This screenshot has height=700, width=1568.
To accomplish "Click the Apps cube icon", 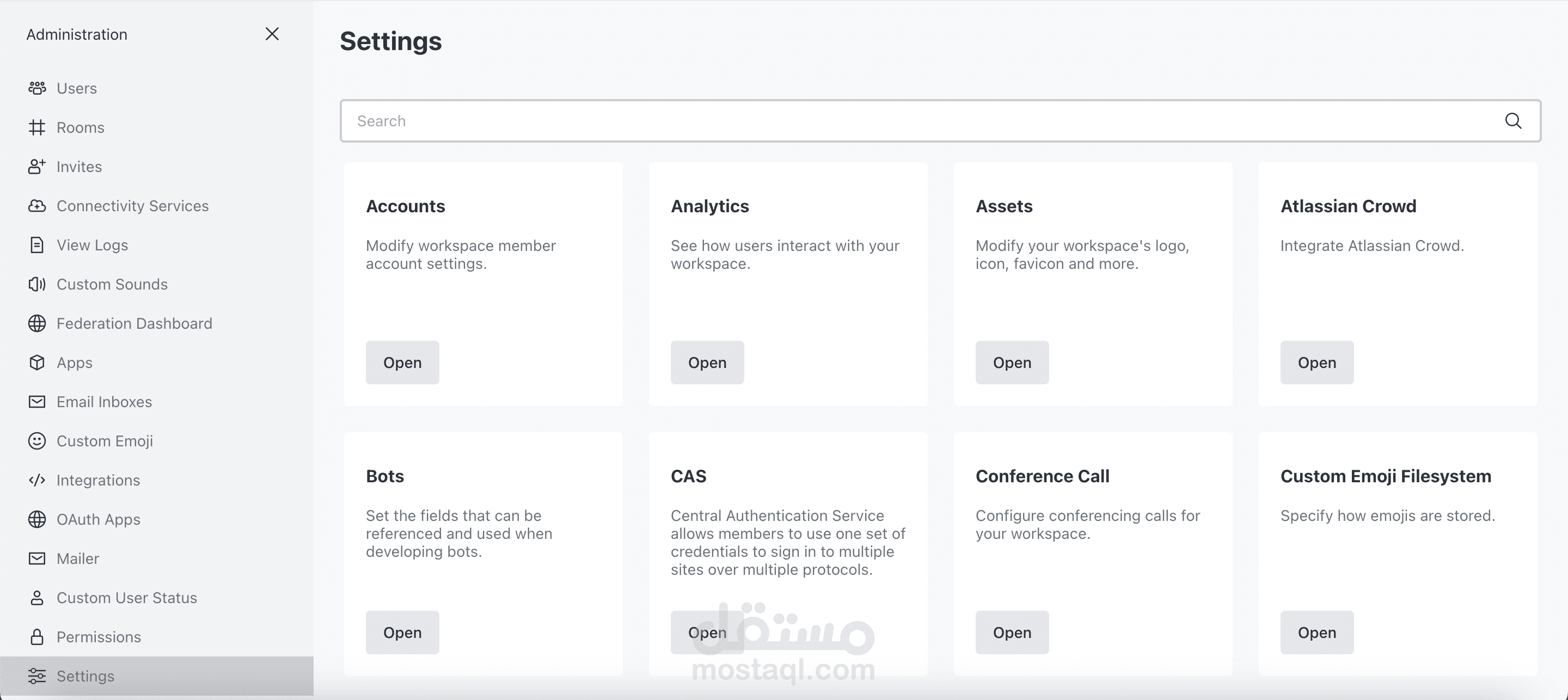I will [x=37, y=363].
